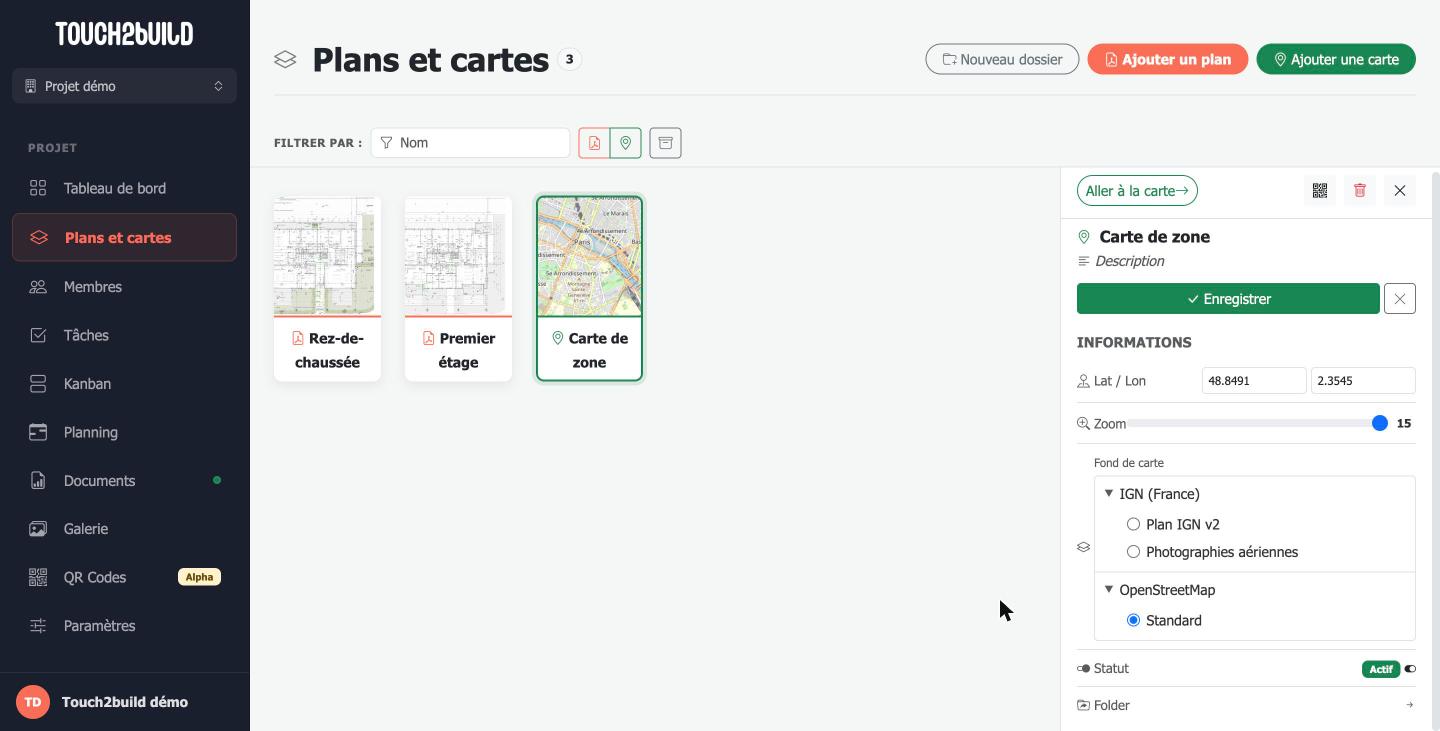
Task: Click the Nom filter field
Action: pyautogui.click(x=470, y=143)
